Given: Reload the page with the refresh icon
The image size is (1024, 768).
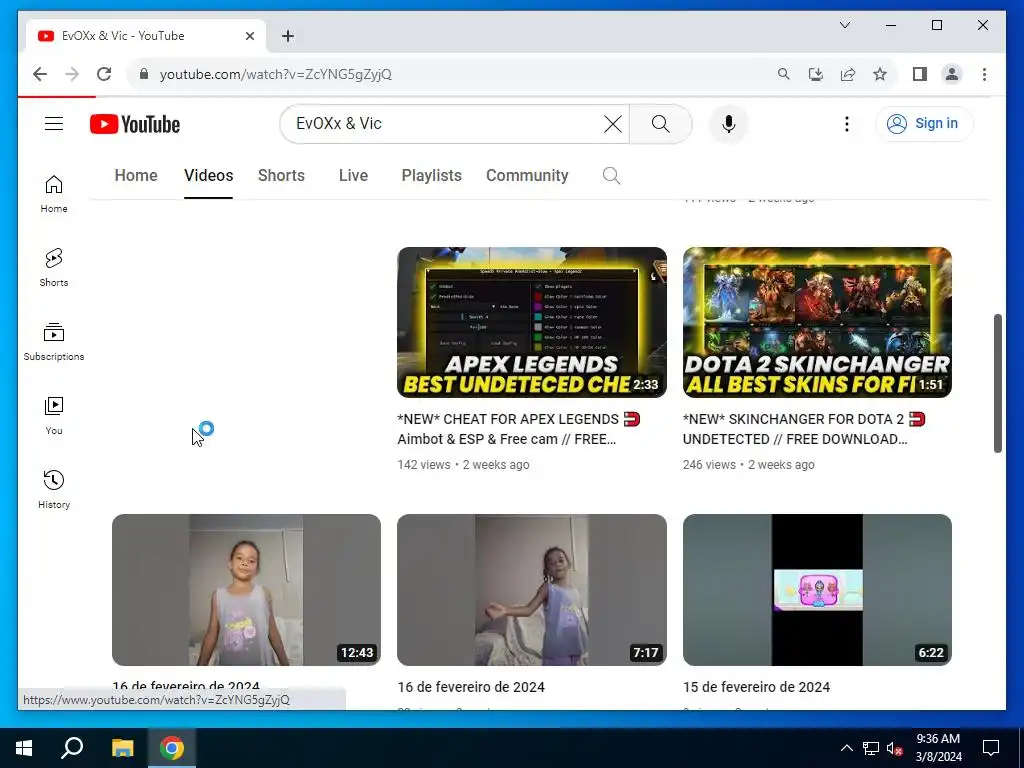Looking at the screenshot, I should (104, 74).
